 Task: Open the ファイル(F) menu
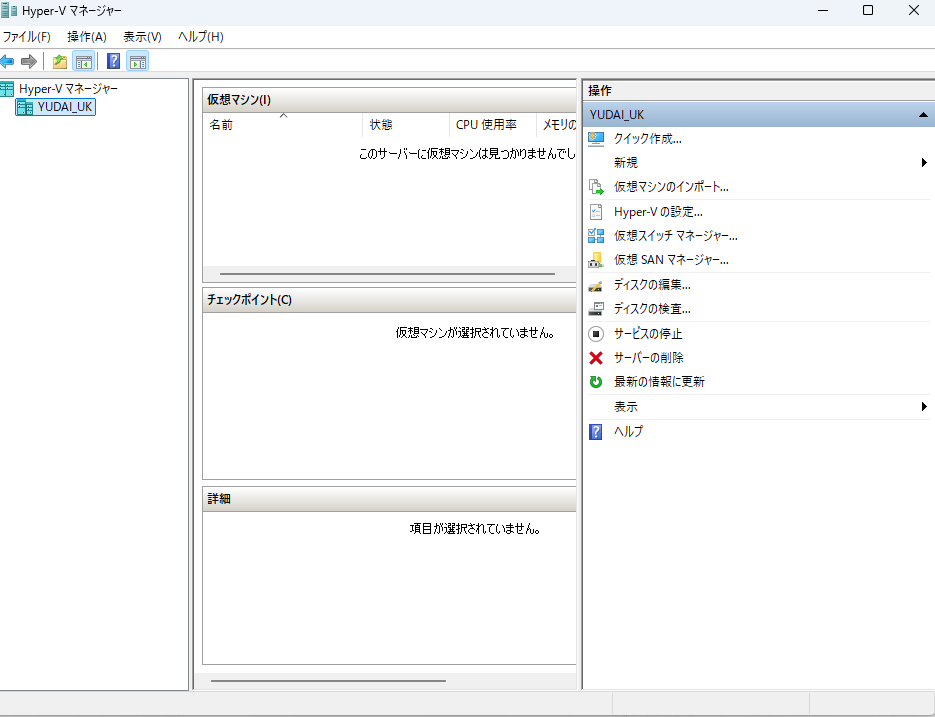point(27,36)
